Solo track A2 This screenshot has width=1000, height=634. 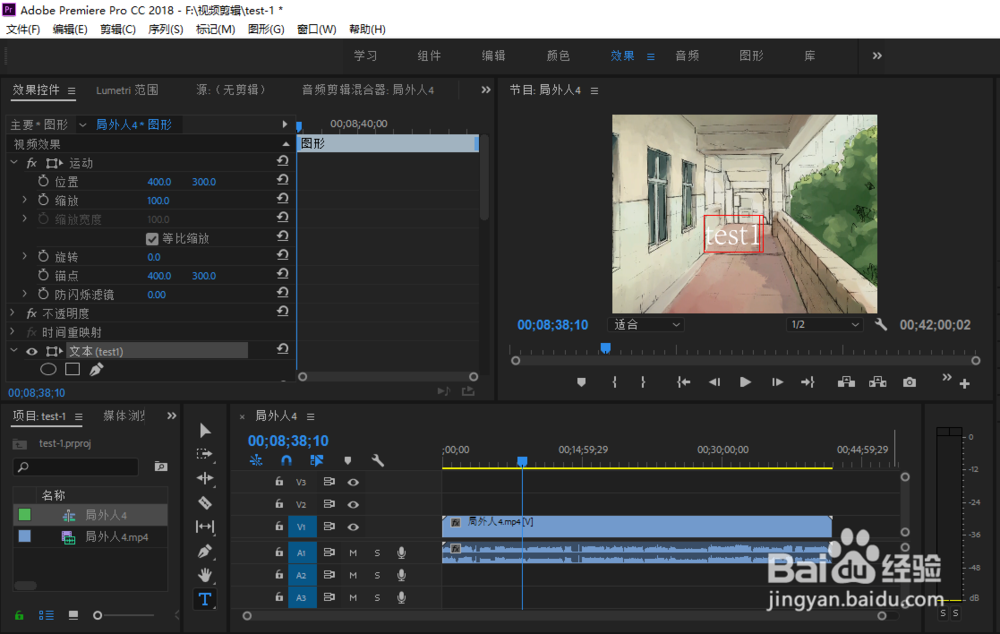tap(377, 575)
